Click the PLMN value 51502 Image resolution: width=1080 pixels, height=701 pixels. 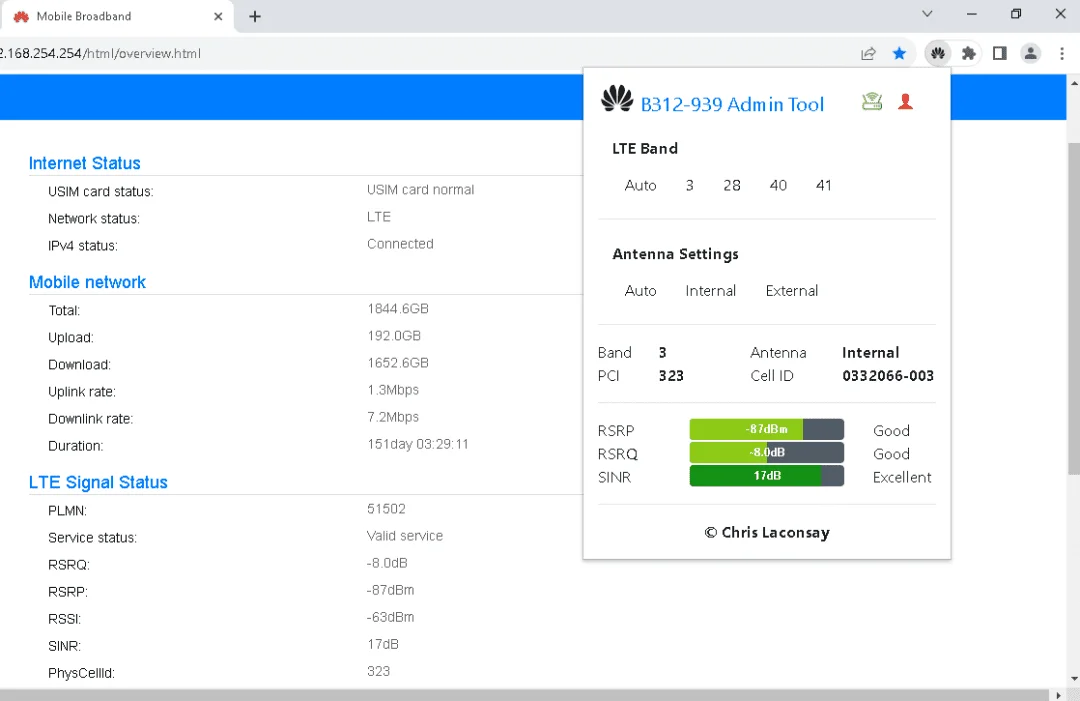[x=386, y=509]
